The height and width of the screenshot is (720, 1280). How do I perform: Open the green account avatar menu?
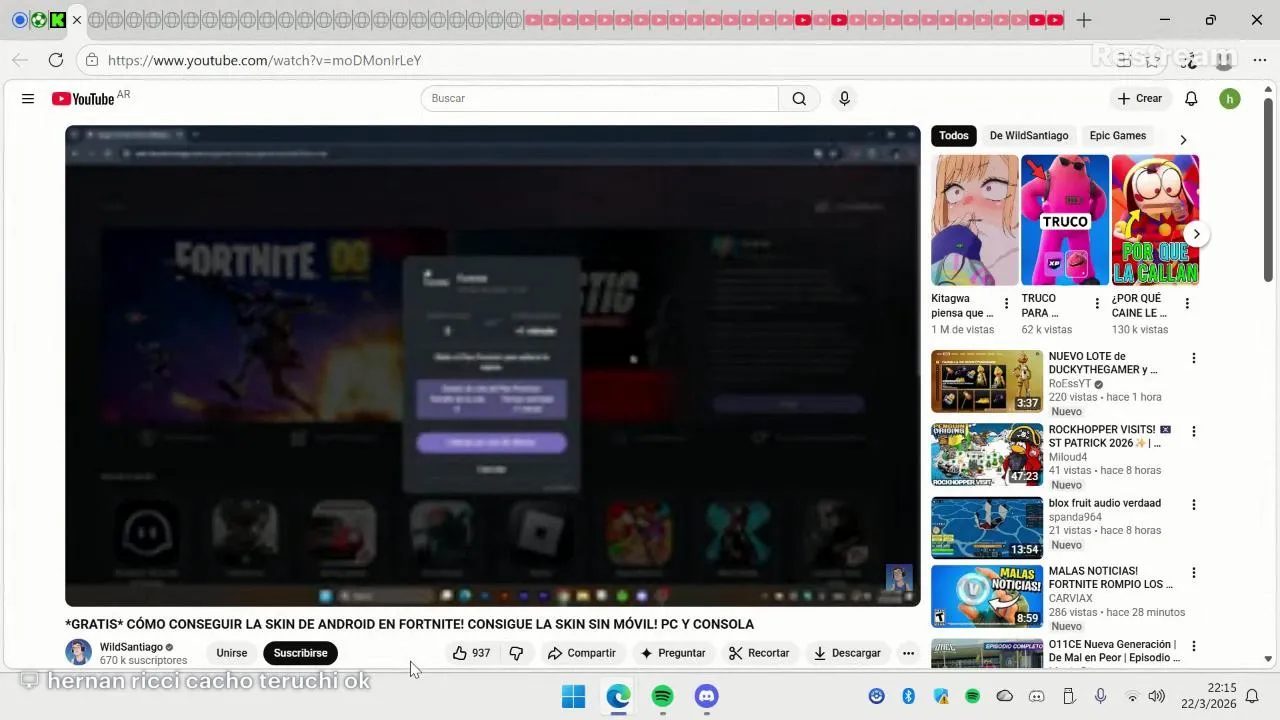(x=1230, y=98)
